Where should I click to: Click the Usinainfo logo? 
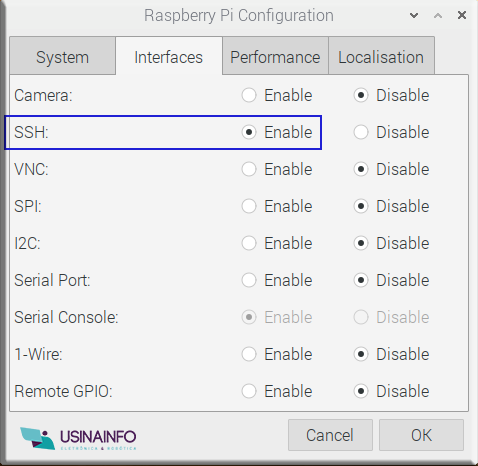pyautogui.click(x=78, y=438)
